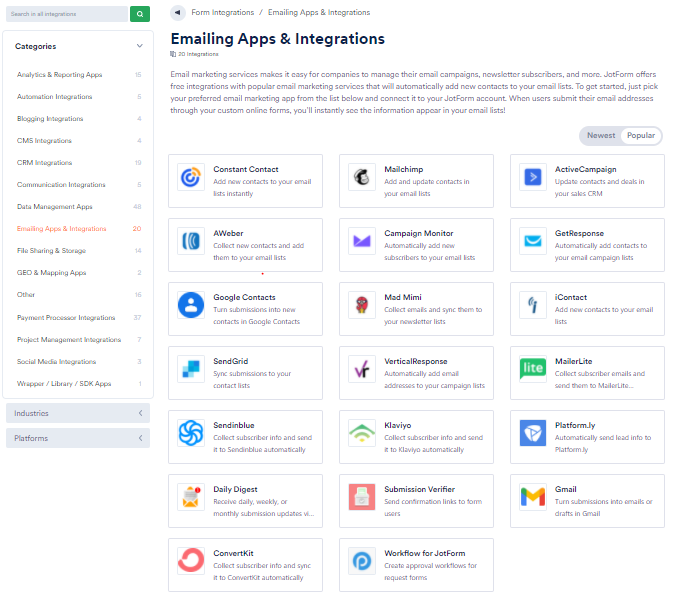Image resolution: width=678 pixels, height=595 pixels.
Task: Open the Mailchimp title link
Action: coord(403,170)
